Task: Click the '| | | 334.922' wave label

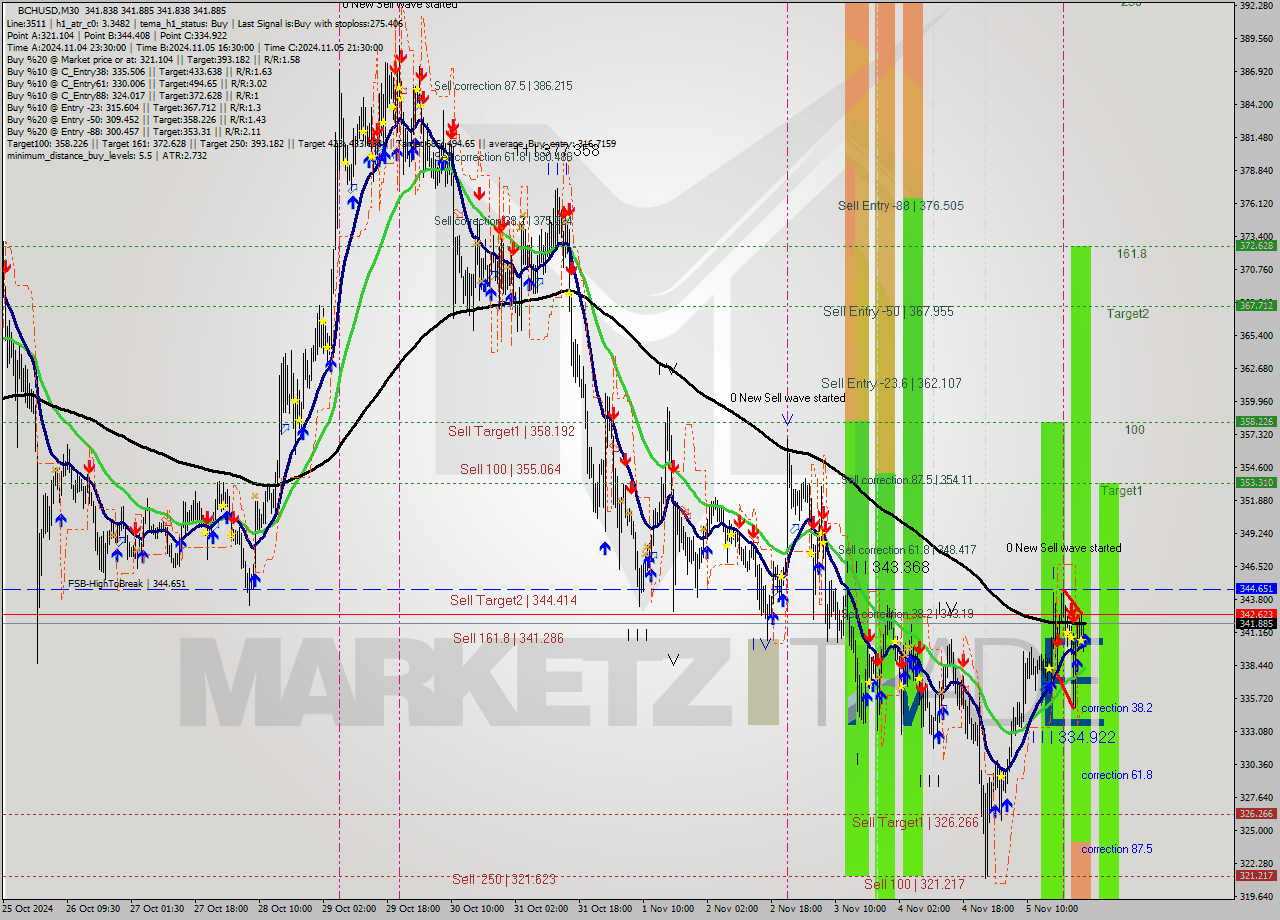Action: pyautogui.click(x=1073, y=737)
